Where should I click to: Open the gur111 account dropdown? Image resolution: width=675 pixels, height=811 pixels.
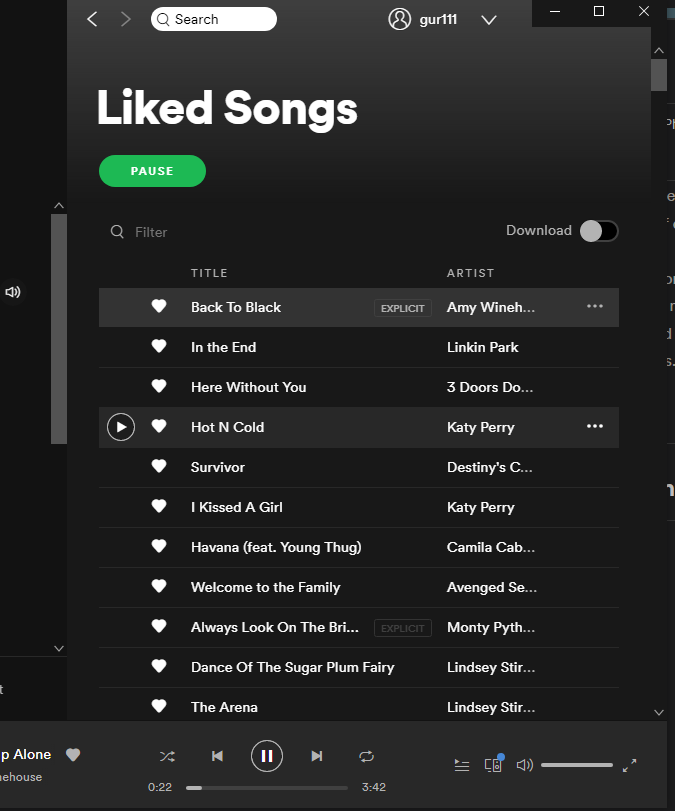click(489, 20)
